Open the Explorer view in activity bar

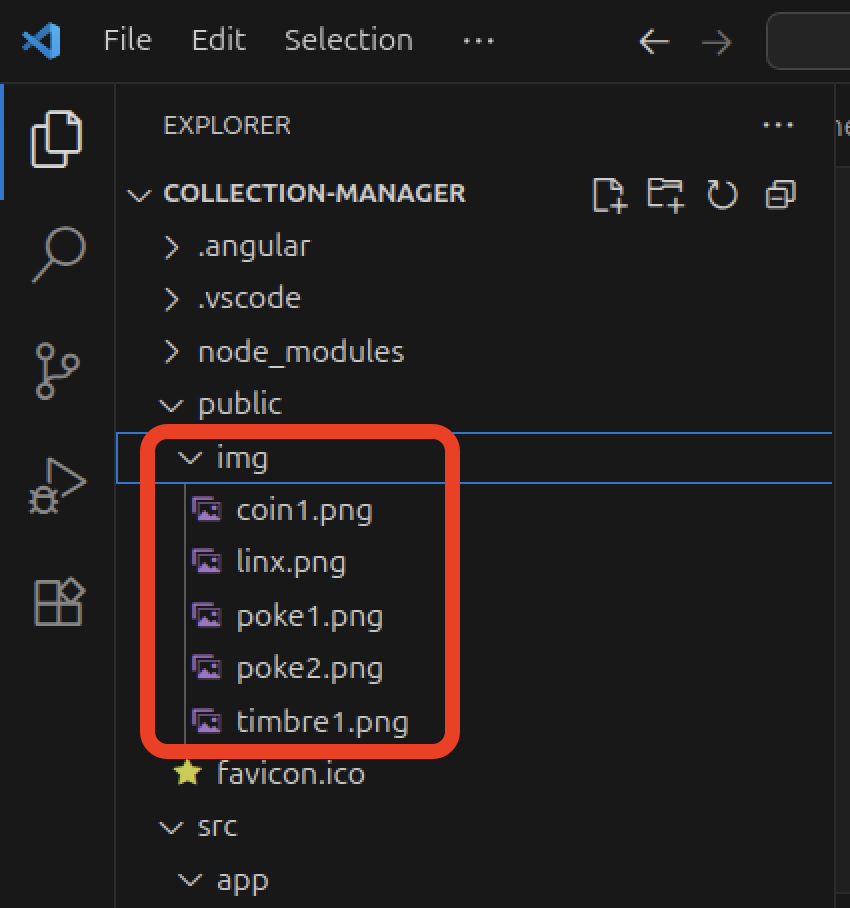(x=57, y=139)
